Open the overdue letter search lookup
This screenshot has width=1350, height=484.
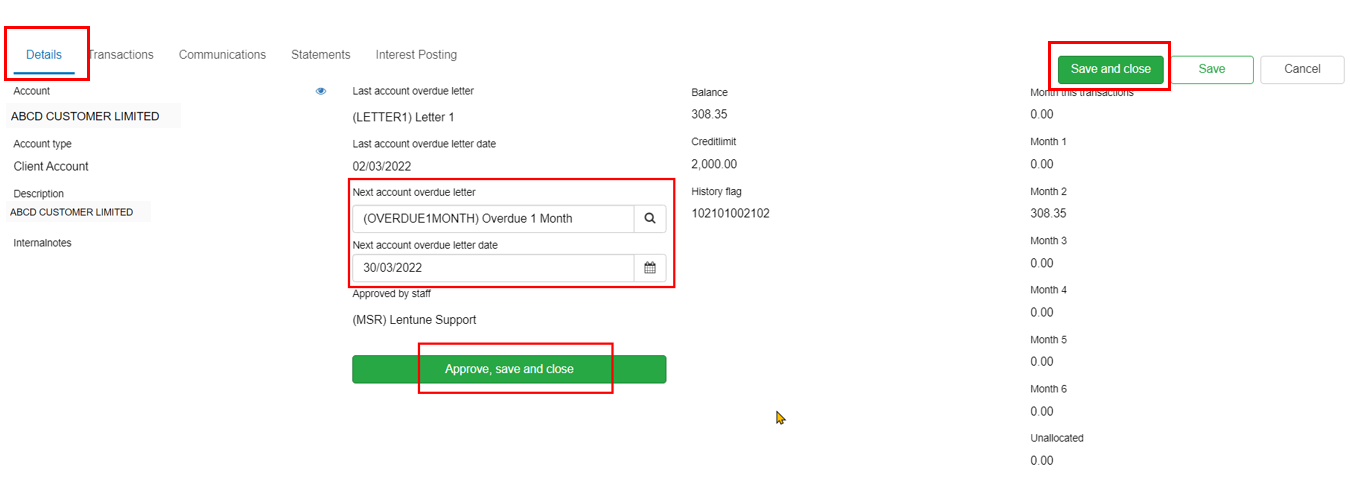(x=650, y=218)
